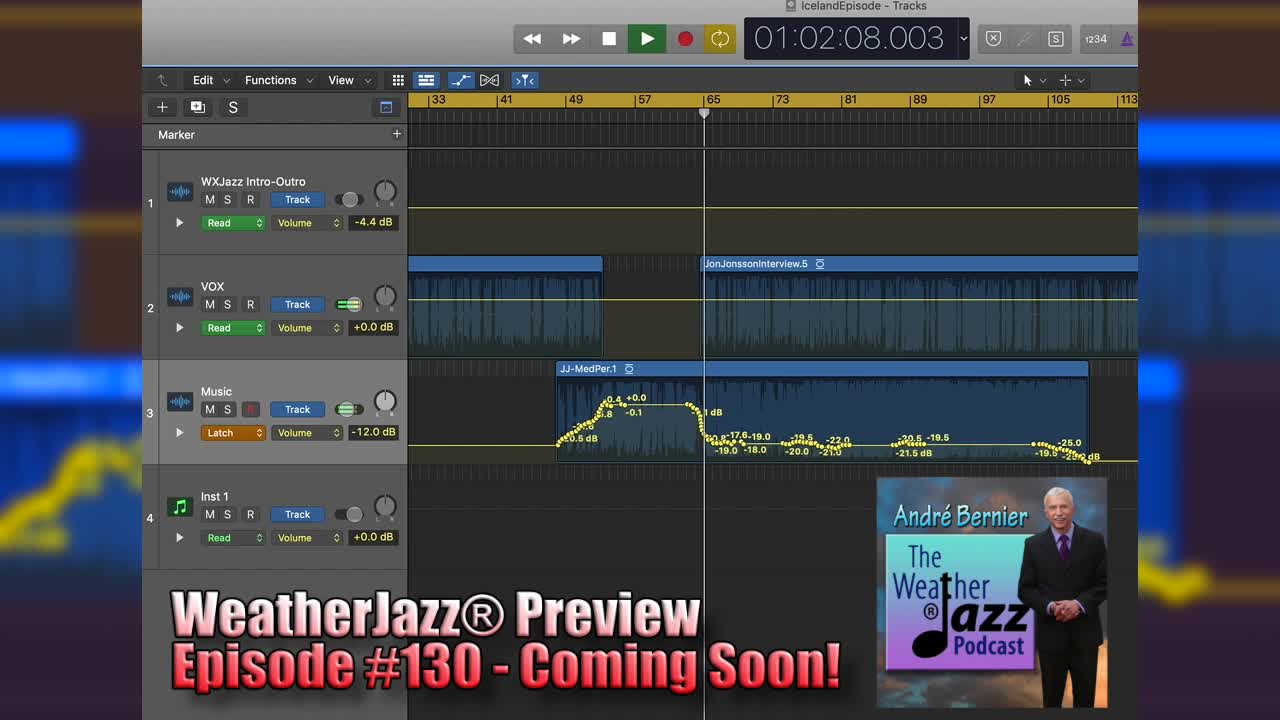Stop playback with the Stop button
Image resolution: width=1280 pixels, height=720 pixels.
609,39
